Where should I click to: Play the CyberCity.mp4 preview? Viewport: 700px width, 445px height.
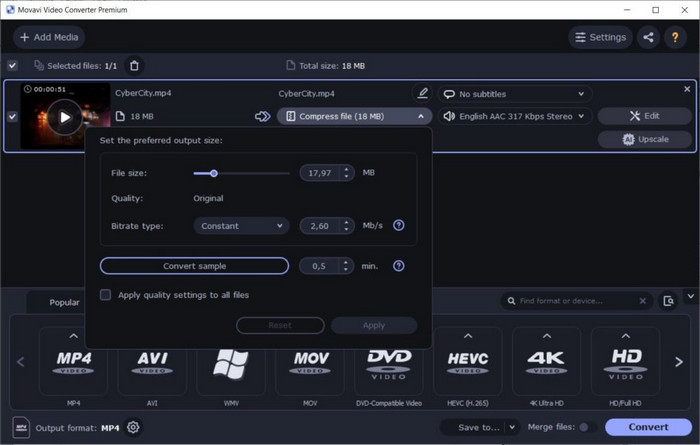[x=65, y=117]
